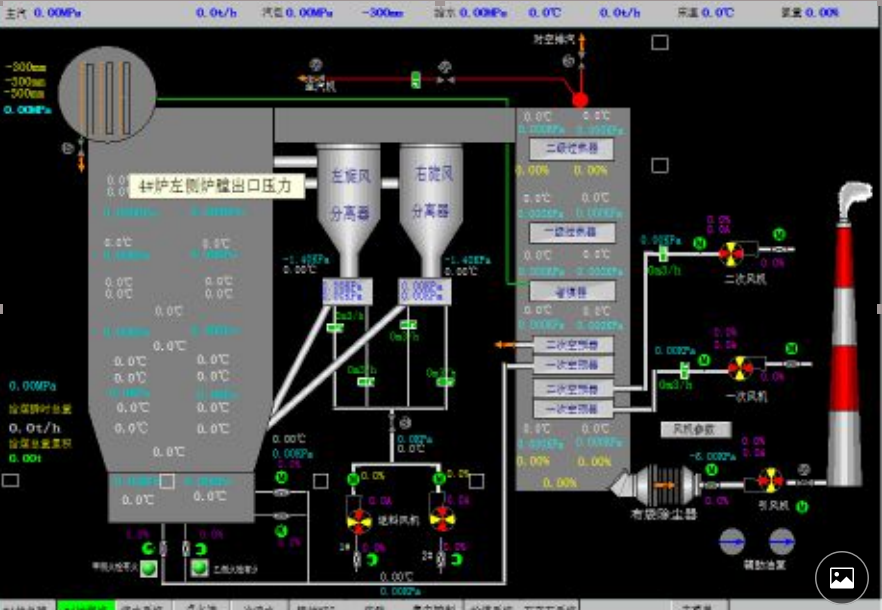This screenshot has width=882, height=610.
Task: Click the 二级过热器 secondary superheater button
Action: tap(563, 149)
